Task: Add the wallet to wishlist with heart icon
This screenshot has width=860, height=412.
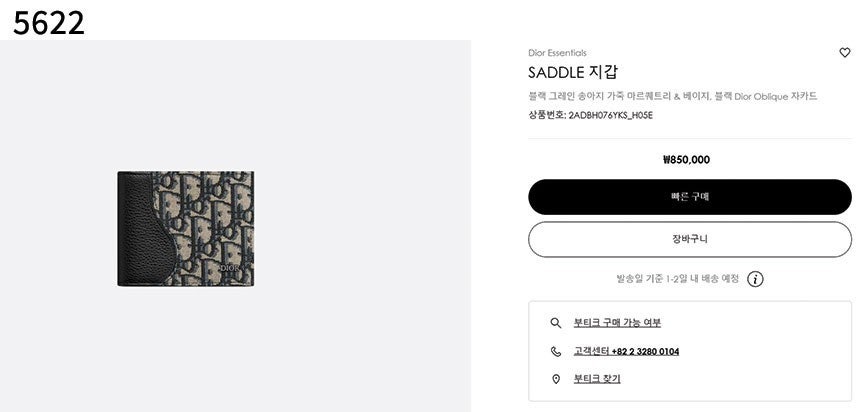Action: (844, 53)
